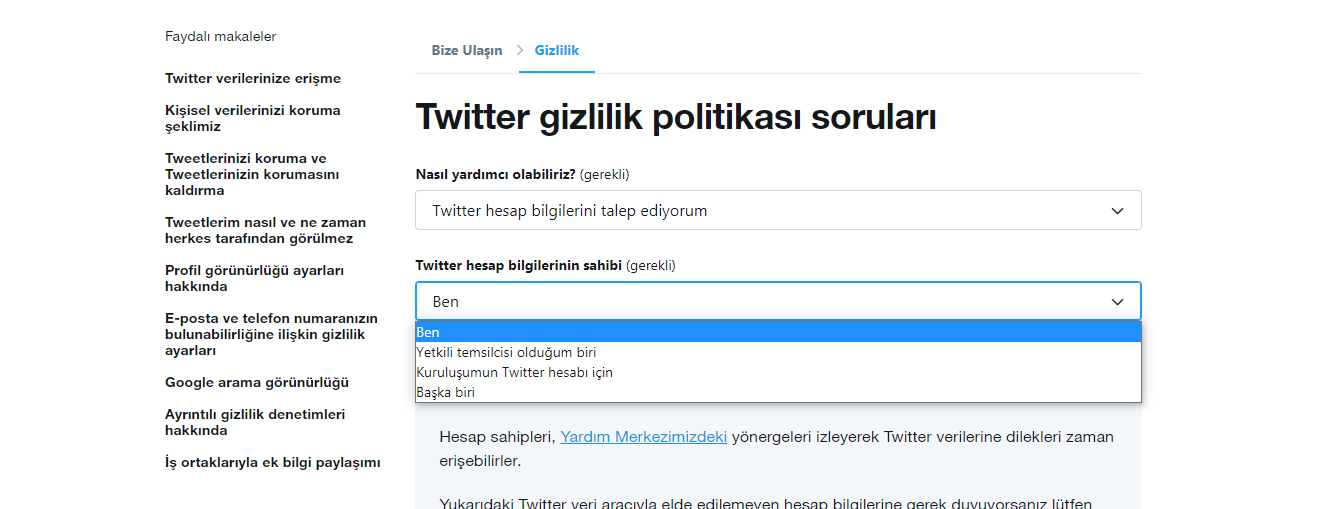The width and height of the screenshot is (1323, 509).
Task: Click the chevron arrow in 'Nasıl yardımcı olabiliriz?' dropdown
Action: tap(1117, 211)
